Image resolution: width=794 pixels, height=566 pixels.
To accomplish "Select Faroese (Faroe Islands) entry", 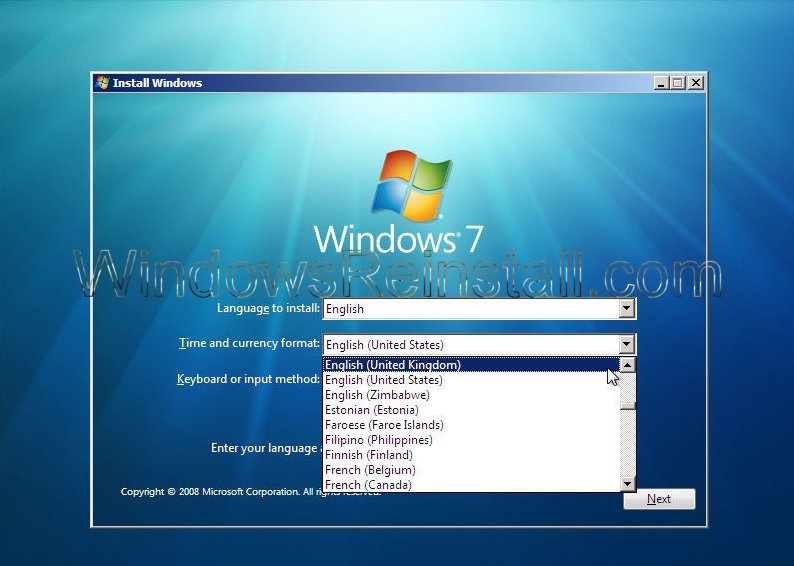I will point(384,425).
